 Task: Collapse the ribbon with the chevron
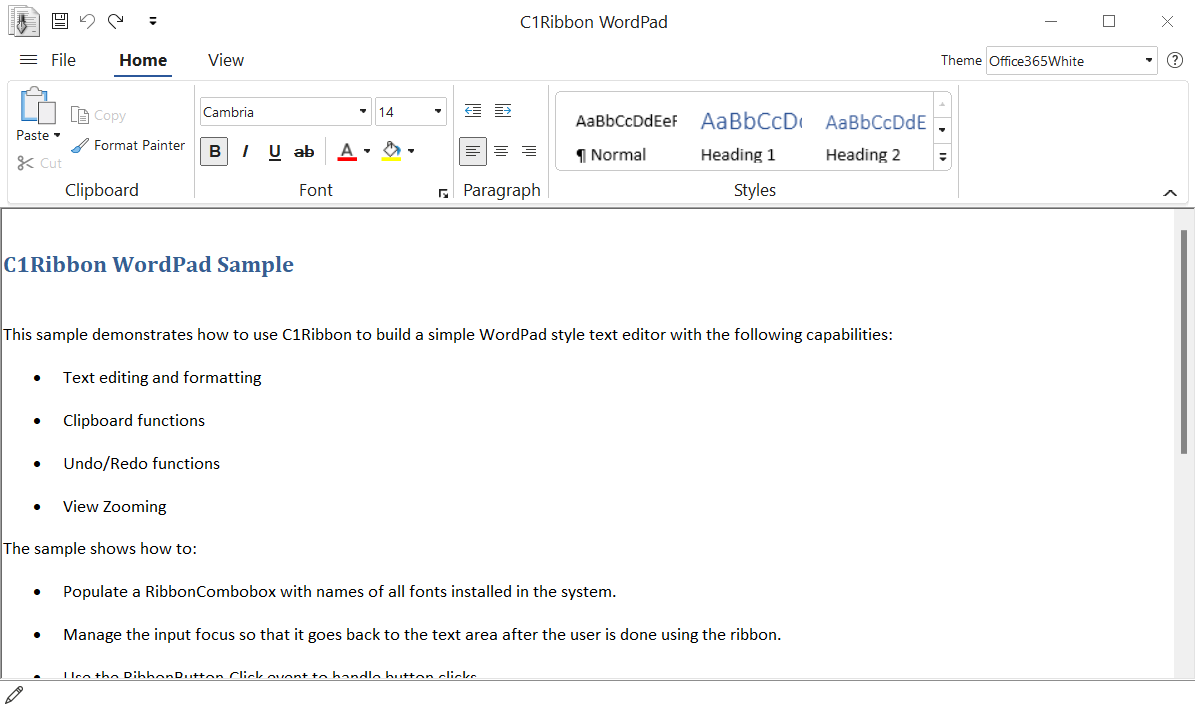pos(1170,193)
